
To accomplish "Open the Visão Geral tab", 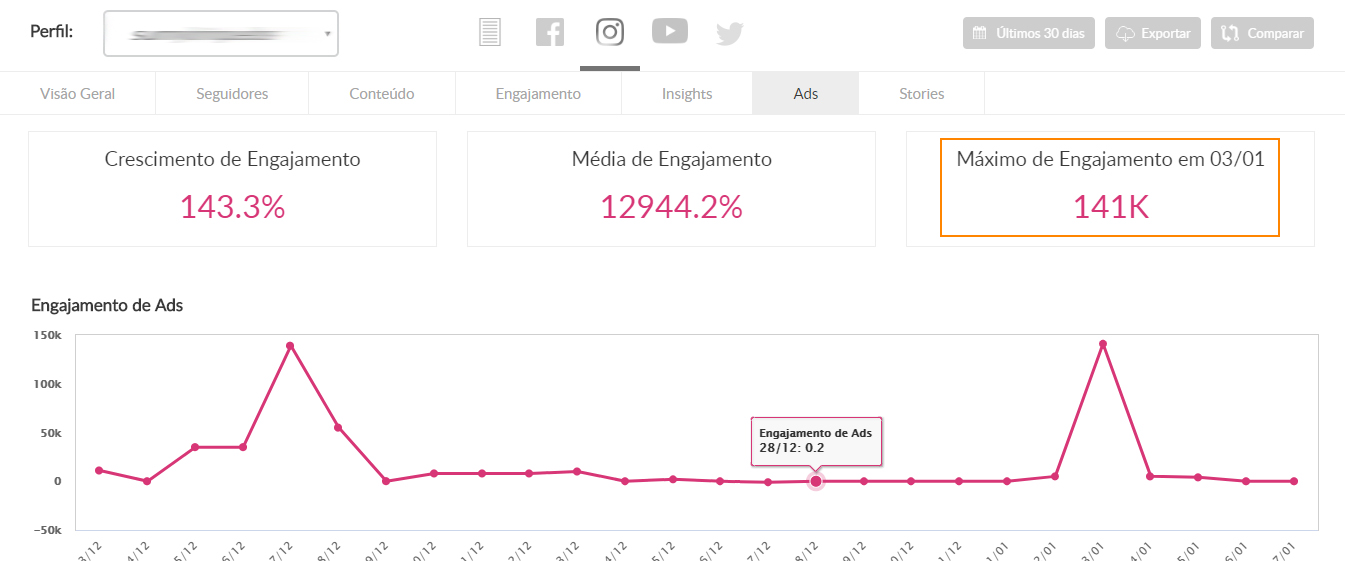I will pos(78,93).
